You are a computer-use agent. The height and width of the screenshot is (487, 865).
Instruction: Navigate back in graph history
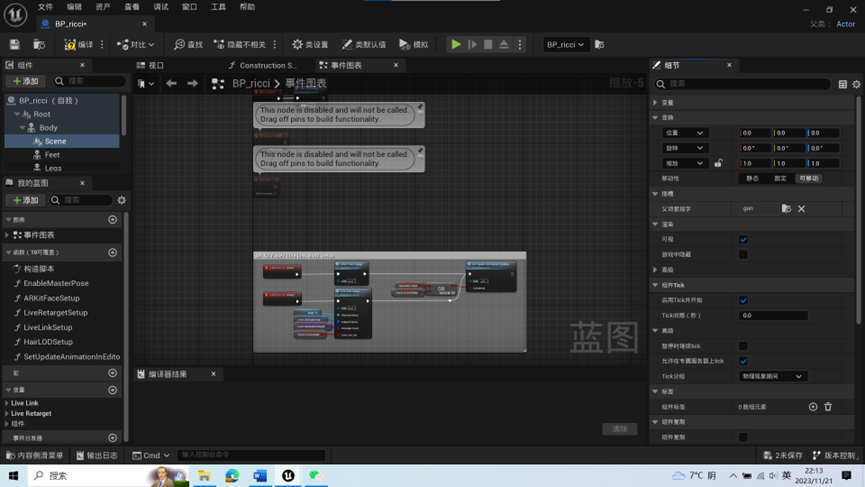coord(171,83)
